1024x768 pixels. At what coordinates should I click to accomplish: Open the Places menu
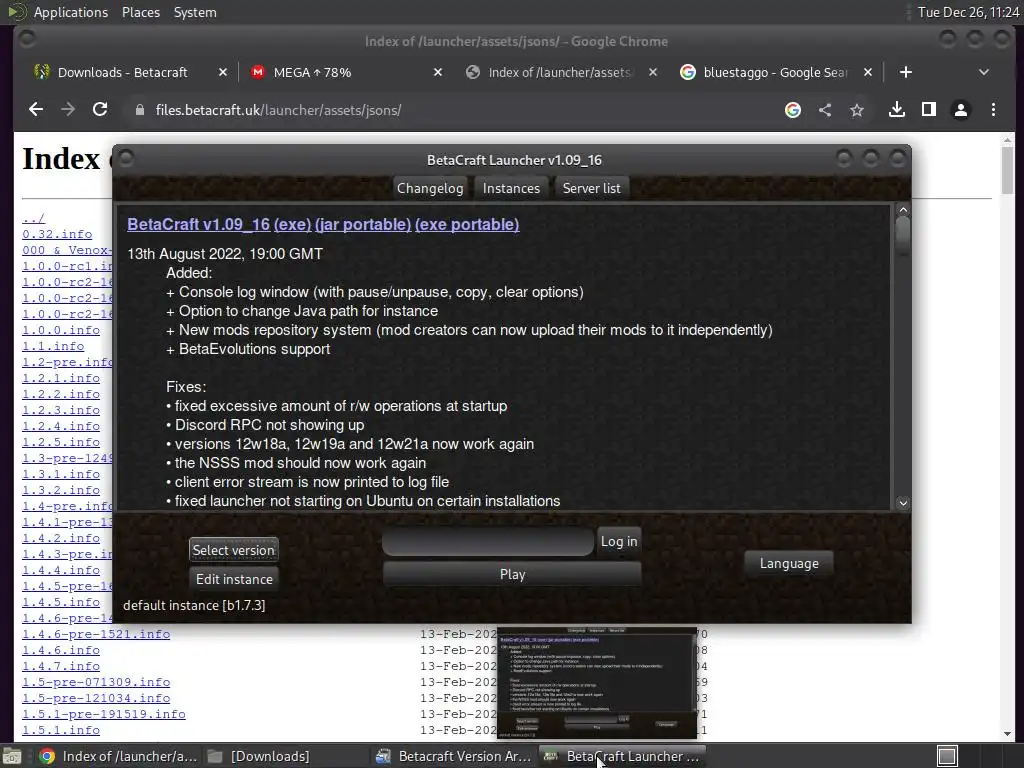click(140, 12)
